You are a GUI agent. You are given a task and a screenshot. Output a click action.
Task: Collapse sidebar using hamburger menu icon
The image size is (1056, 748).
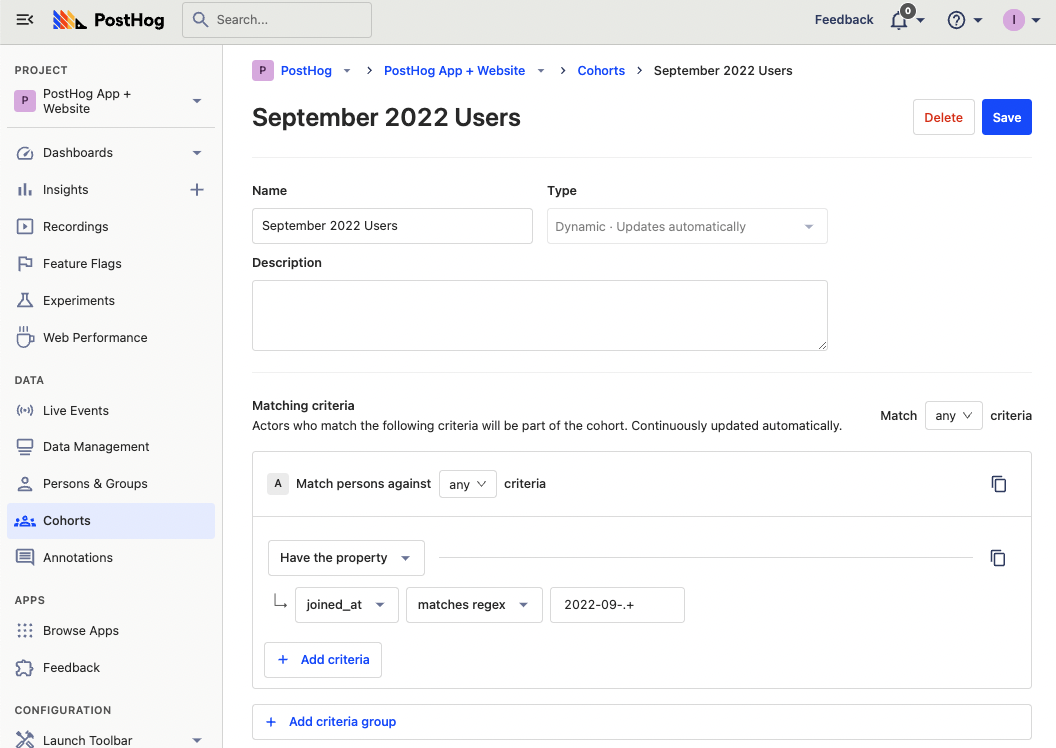point(25,20)
